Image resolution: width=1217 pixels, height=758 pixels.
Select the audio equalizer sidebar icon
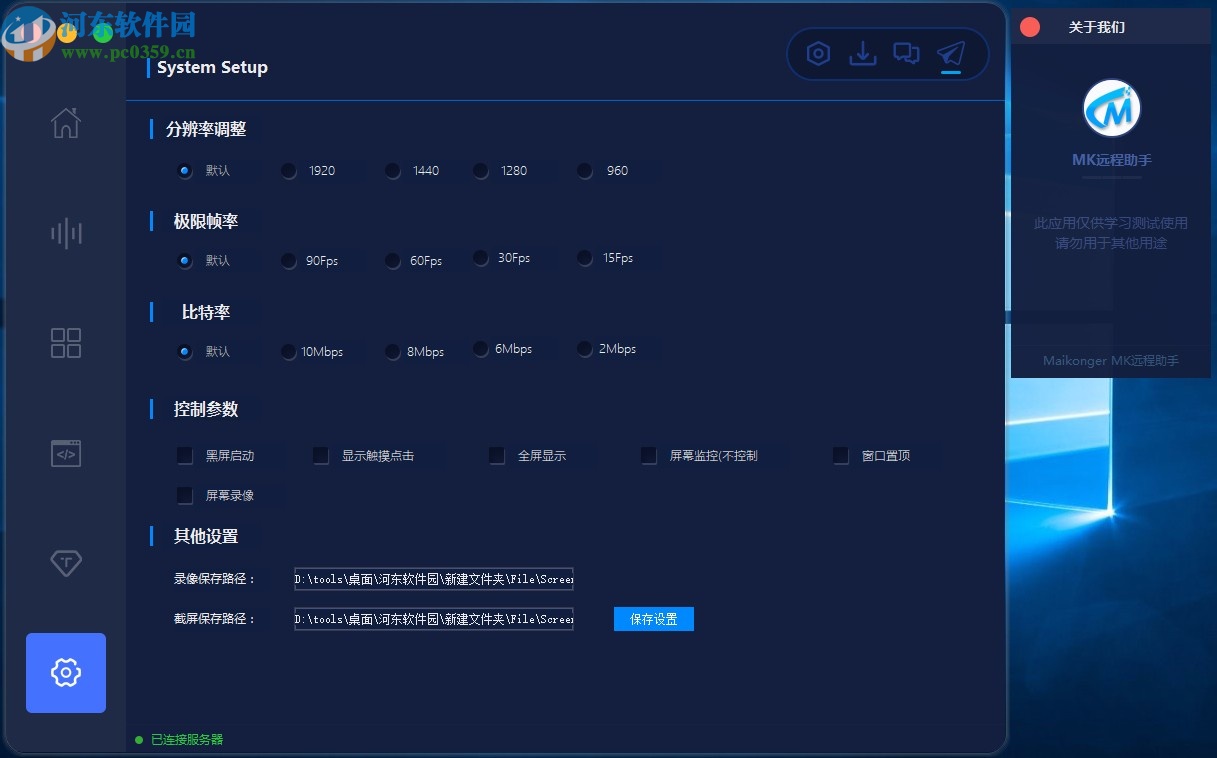click(x=65, y=232)
